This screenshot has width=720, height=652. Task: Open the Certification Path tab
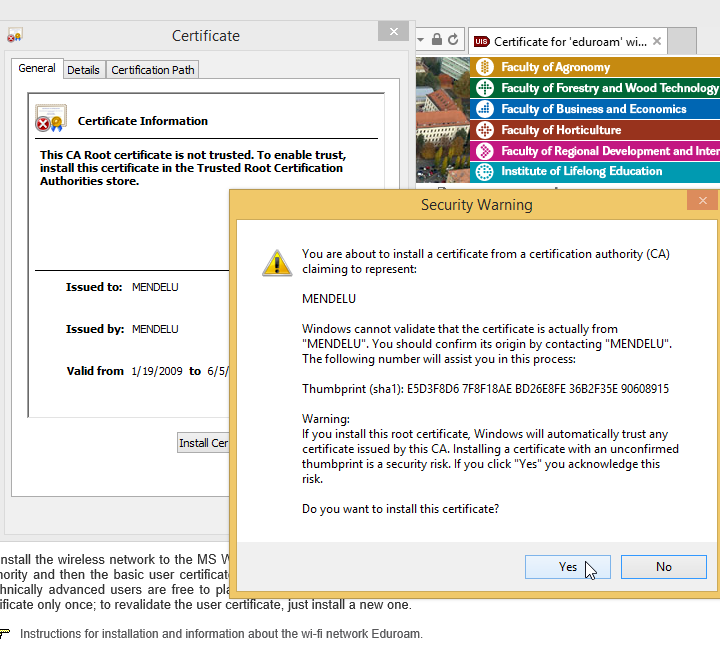coord(152,70)
